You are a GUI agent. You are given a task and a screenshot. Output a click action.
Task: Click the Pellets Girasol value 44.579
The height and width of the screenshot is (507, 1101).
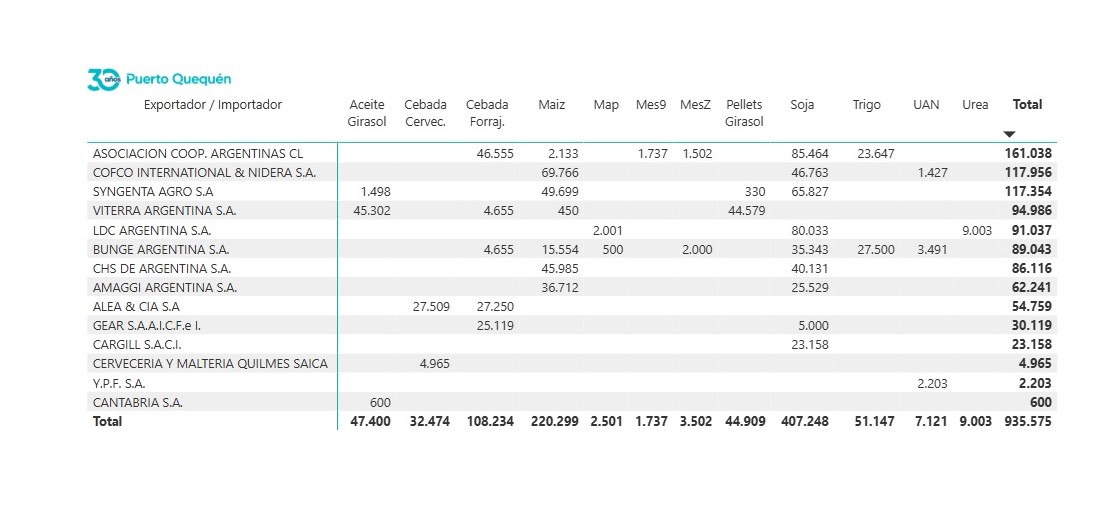click(x=746, y=211)
